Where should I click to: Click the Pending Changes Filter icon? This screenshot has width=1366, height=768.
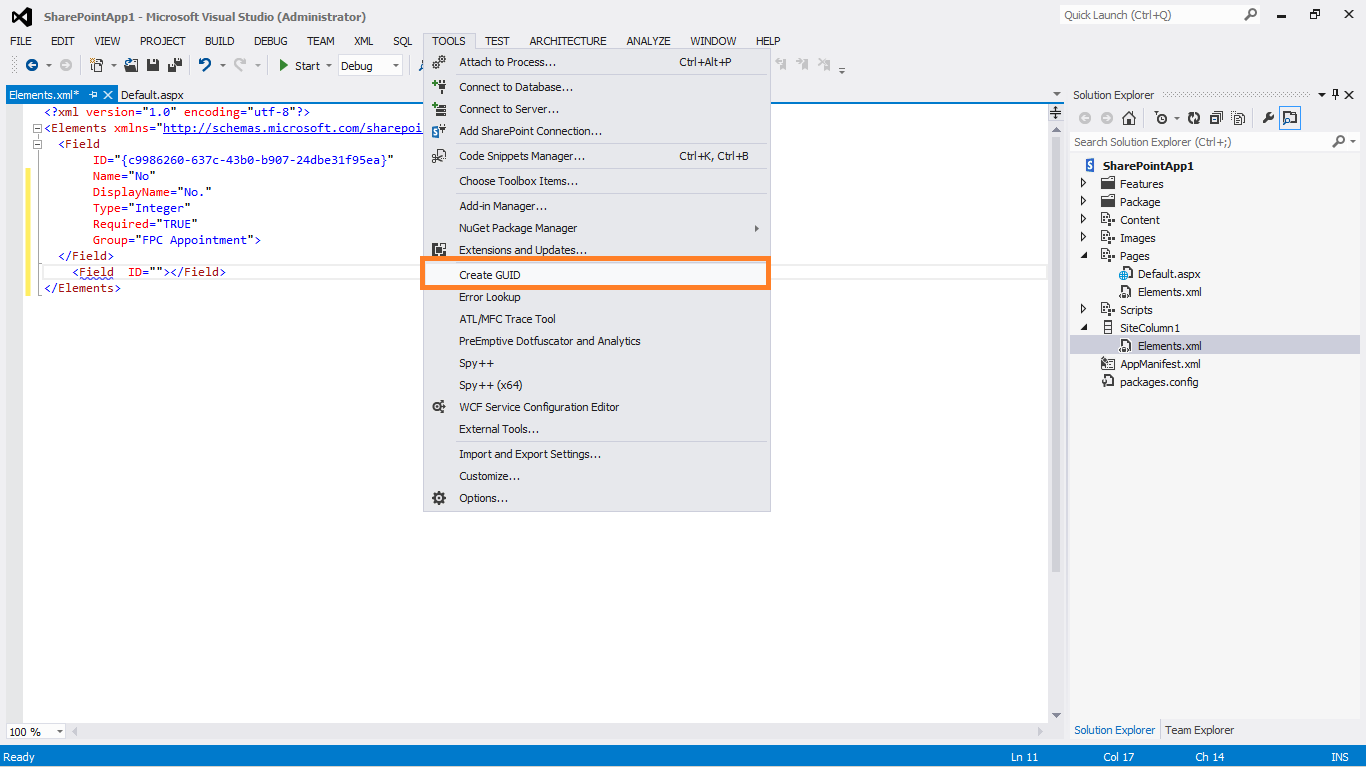tap(1160, 118)
